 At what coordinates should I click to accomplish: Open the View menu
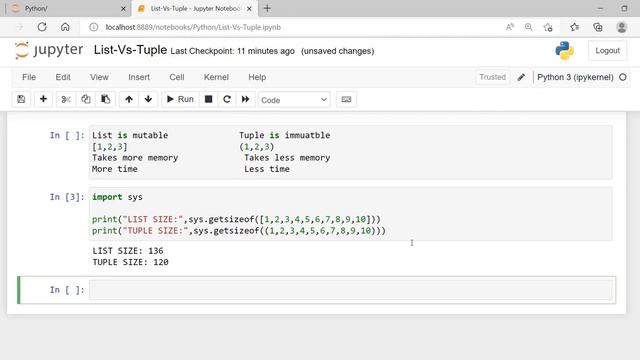pos(99,77)
